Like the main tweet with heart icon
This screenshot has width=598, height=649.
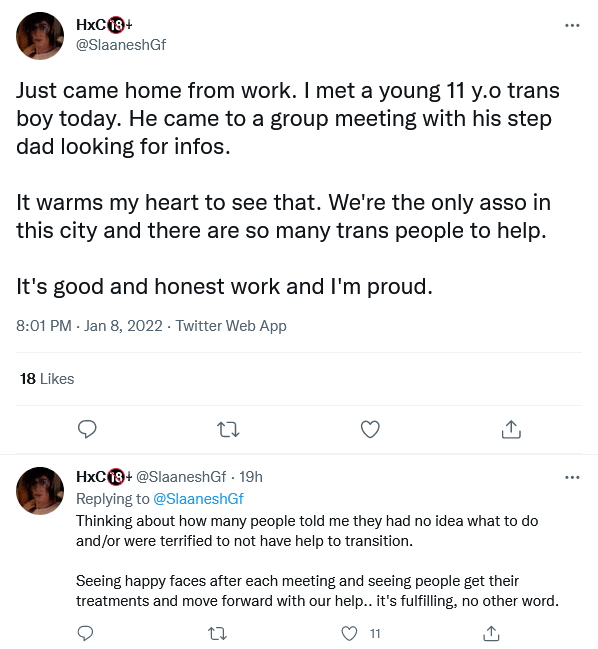tap(370, 429)
